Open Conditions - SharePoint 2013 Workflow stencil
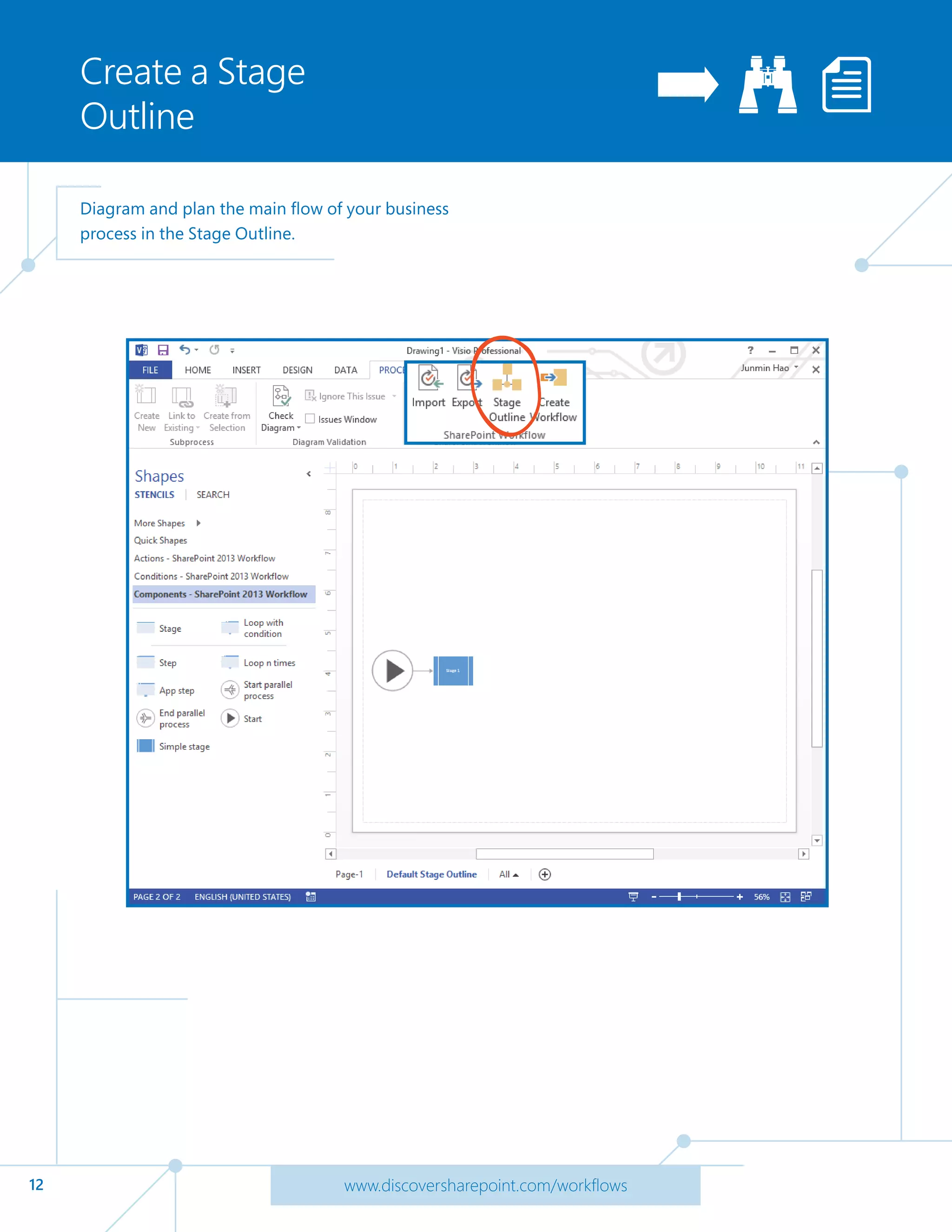This screenshot has width=952, height=1232. (211, 576)
